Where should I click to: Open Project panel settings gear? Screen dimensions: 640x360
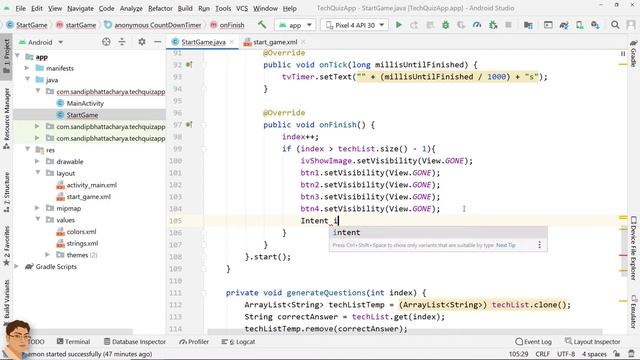tap(142, 42)
